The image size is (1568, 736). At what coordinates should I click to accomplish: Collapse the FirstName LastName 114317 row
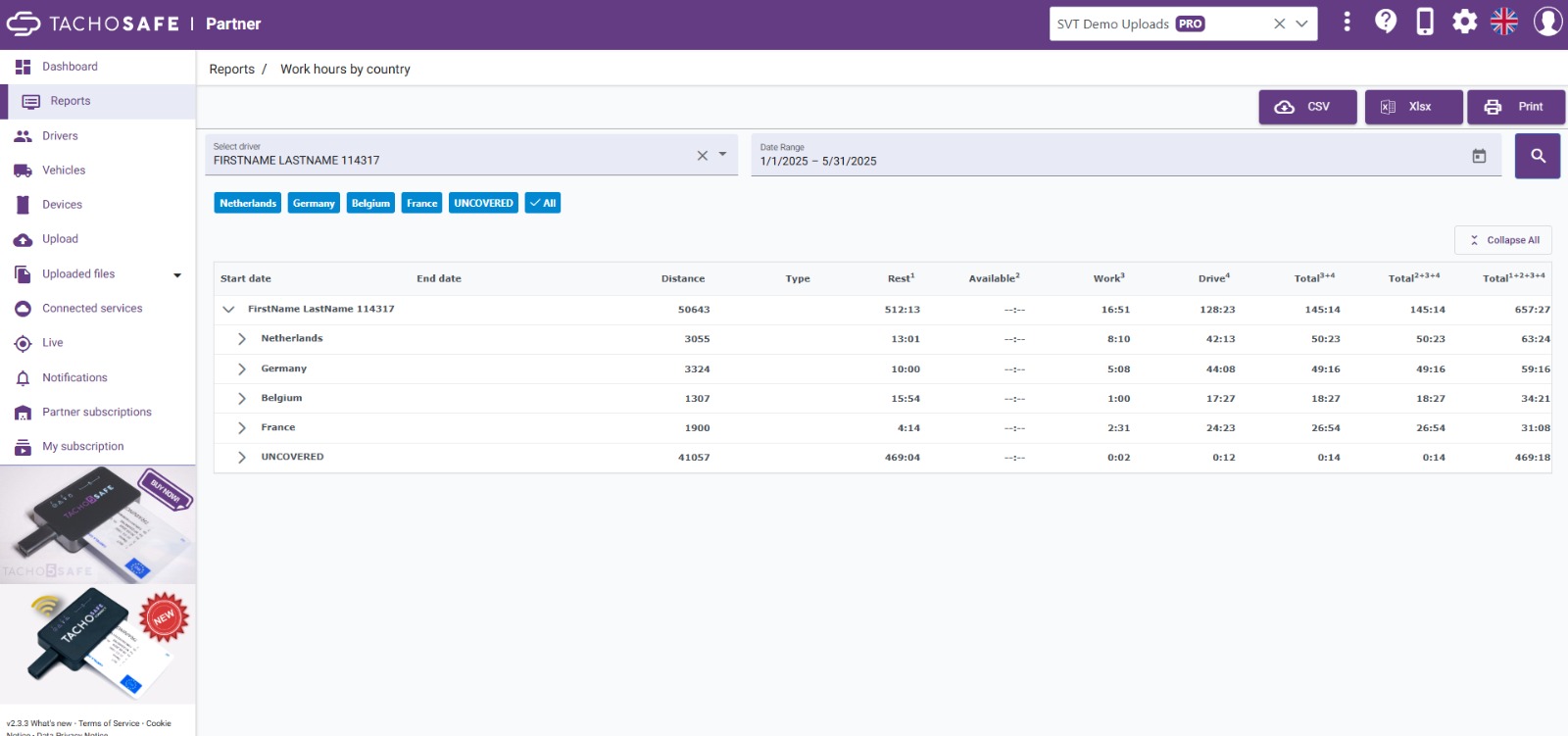(x=228, y=309)
